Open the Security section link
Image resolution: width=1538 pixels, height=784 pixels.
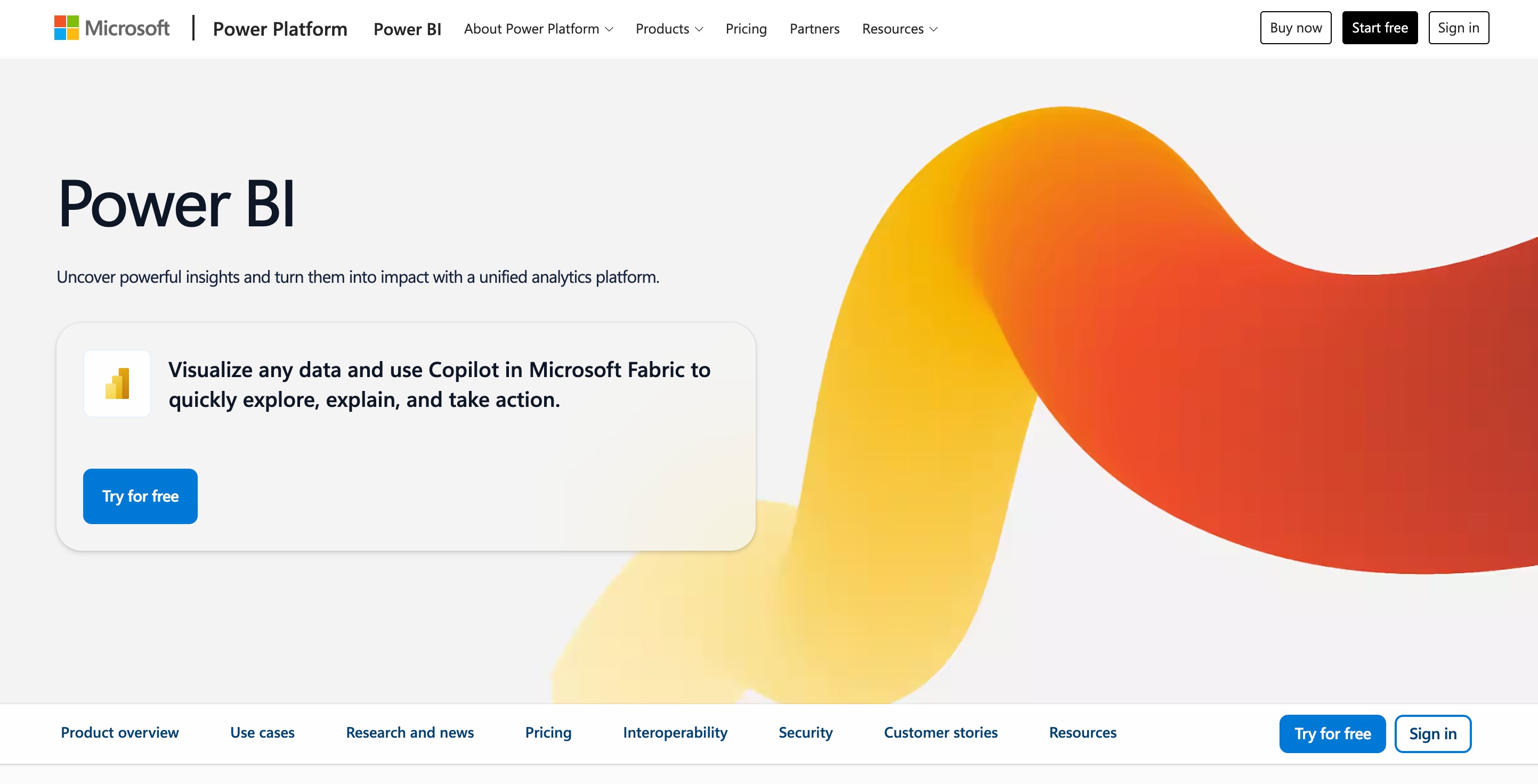[805, 732]
